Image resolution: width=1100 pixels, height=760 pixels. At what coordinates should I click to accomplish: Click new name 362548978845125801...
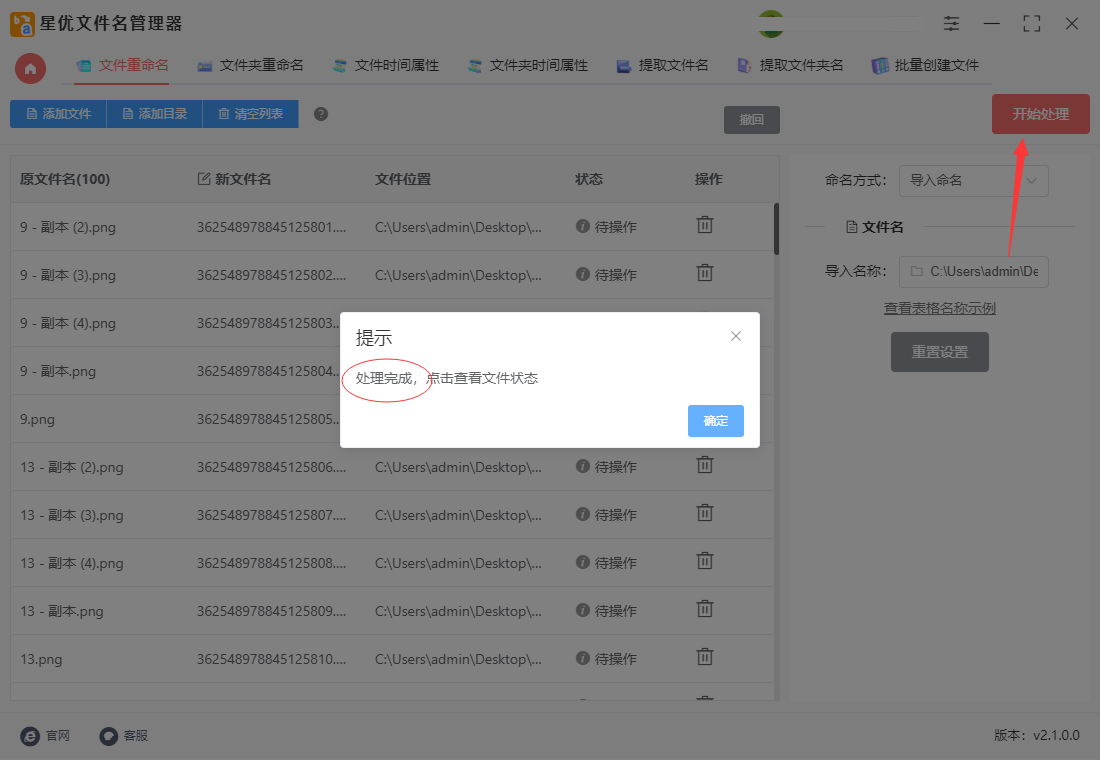(271, 227)
